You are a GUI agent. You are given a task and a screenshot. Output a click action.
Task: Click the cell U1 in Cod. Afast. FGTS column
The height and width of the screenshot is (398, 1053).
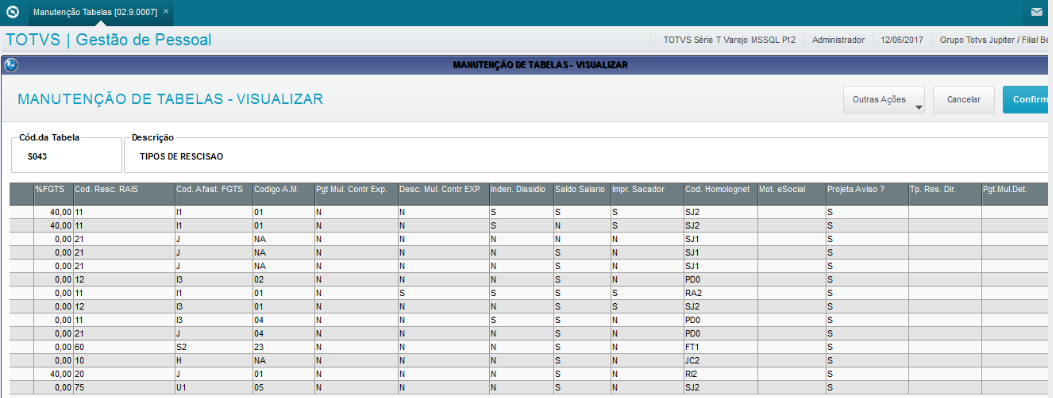[213, 387]
